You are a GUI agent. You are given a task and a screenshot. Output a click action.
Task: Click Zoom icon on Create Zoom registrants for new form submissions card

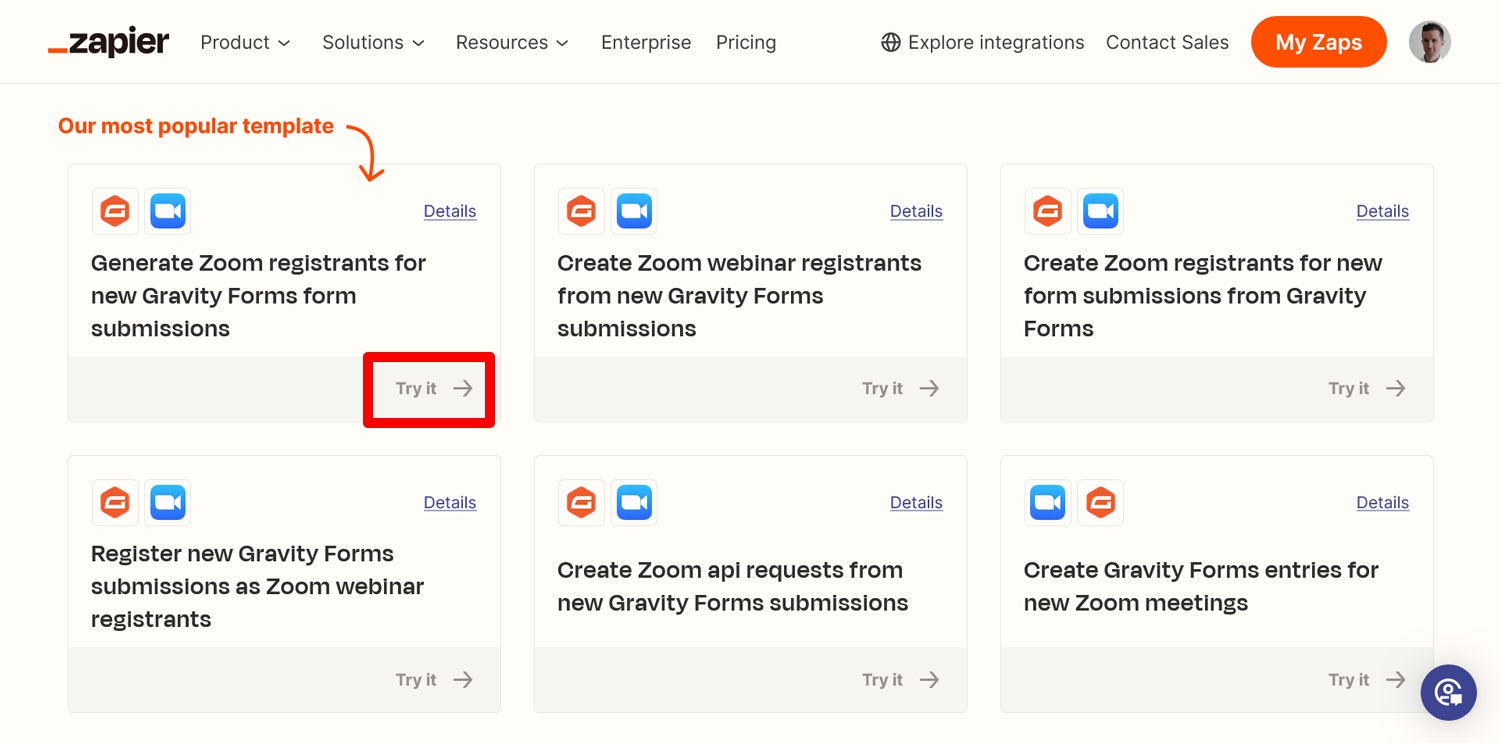pyautogui.click(x=1100, y=211)
